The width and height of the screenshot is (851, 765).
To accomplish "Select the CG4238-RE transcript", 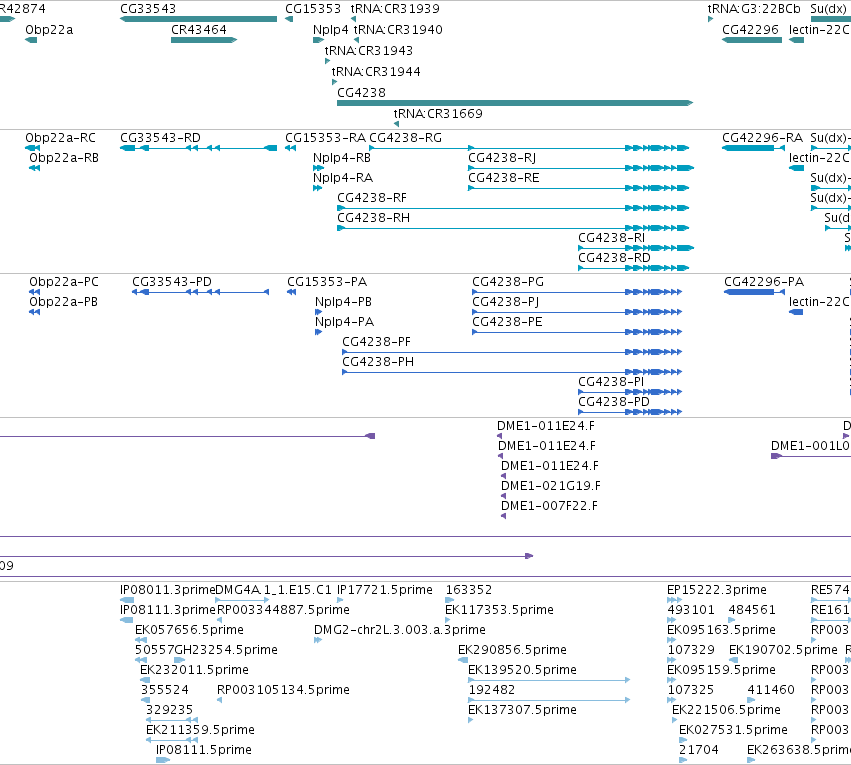I will [x=579, y=188].
